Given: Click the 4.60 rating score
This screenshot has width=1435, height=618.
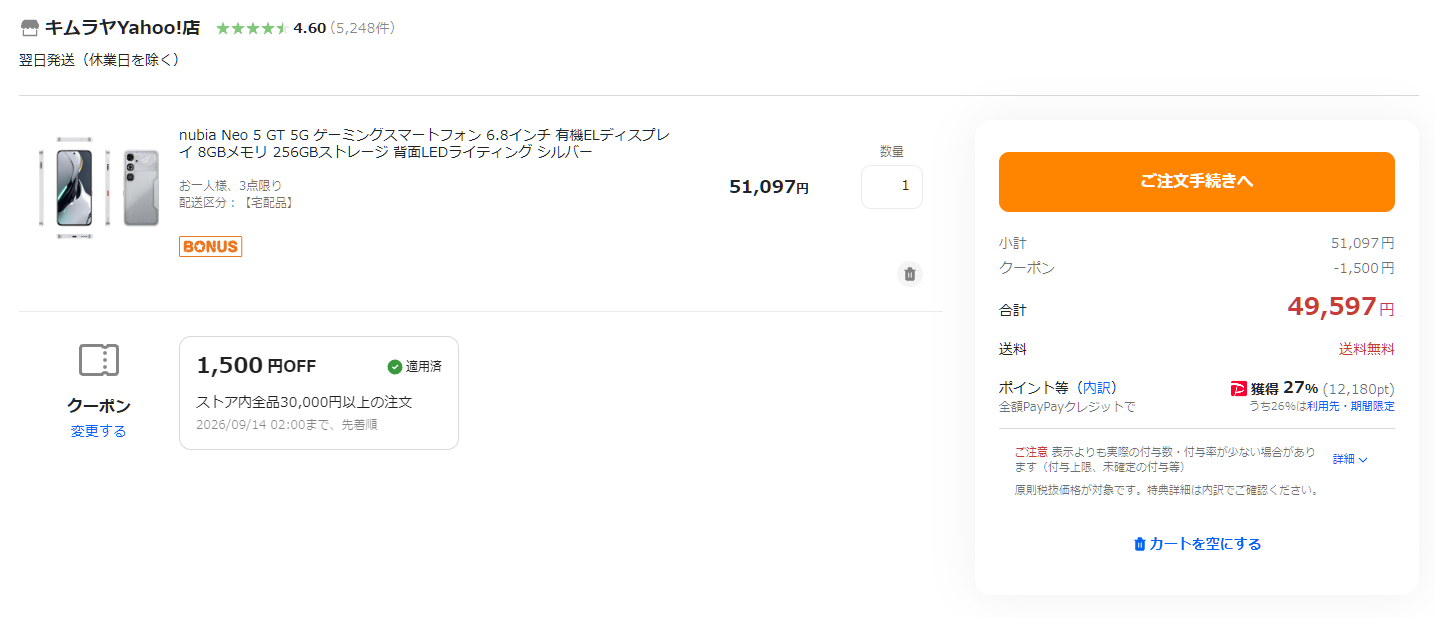Looking at the screenshot, I should [x=310, y=28].
